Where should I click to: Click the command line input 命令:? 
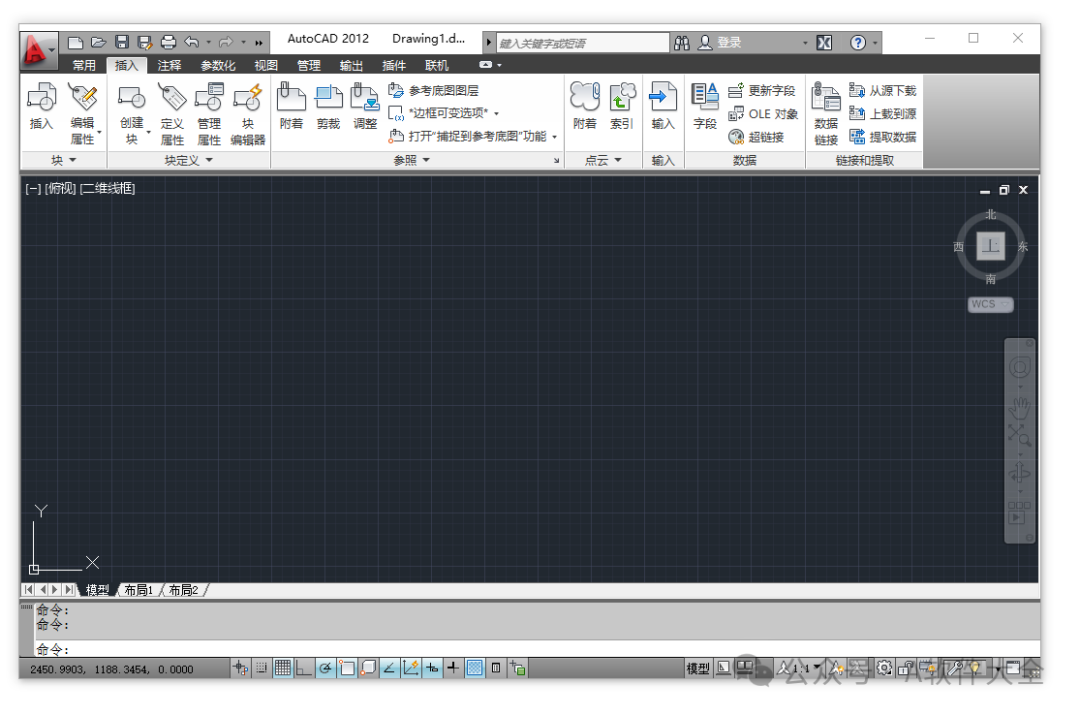[x=537, y=650]
